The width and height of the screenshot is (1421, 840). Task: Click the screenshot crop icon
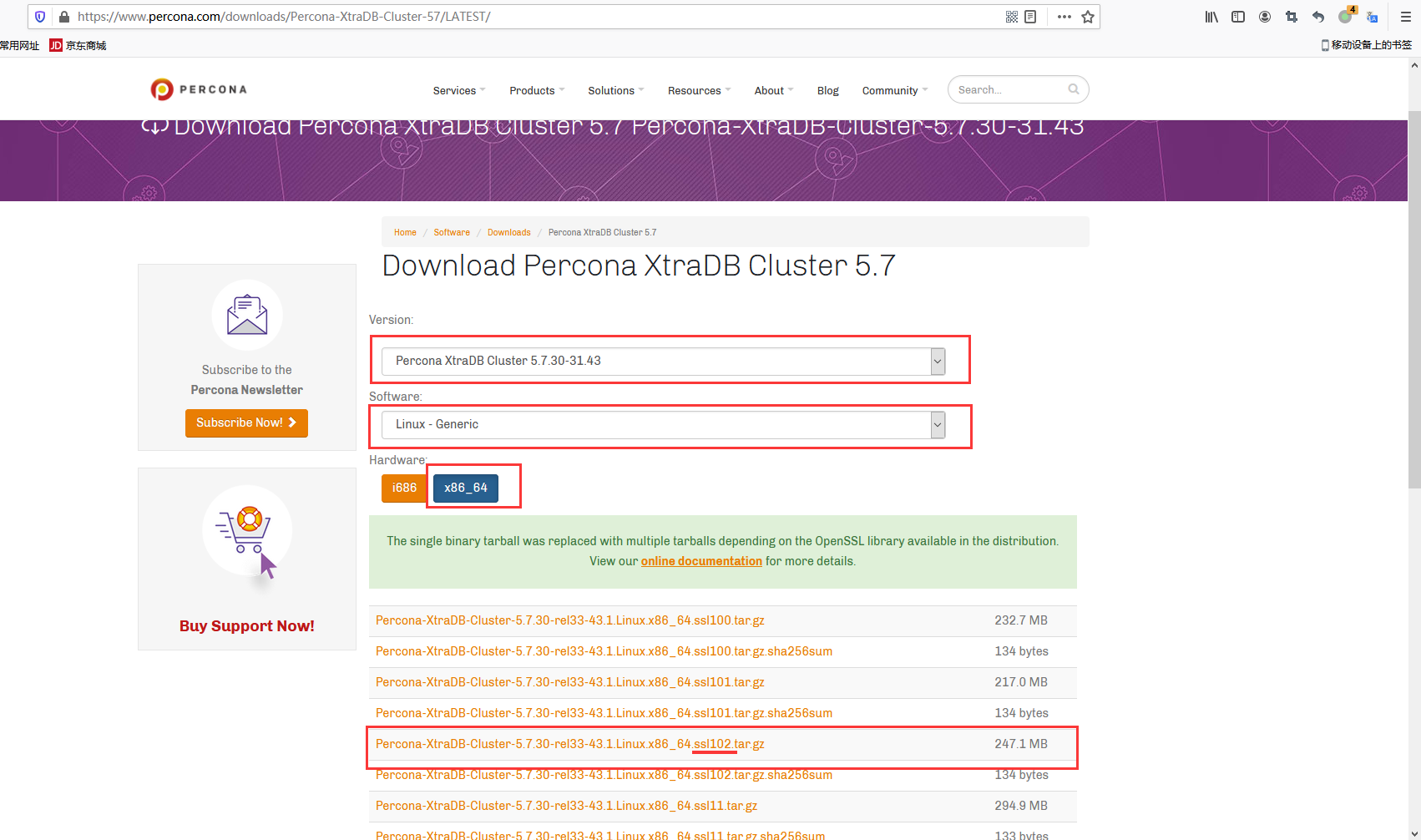[x=1292, y=17]
